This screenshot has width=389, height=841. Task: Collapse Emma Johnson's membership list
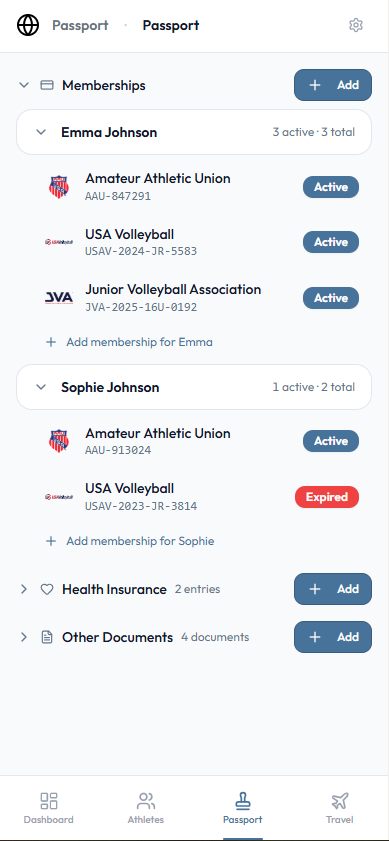41,132
